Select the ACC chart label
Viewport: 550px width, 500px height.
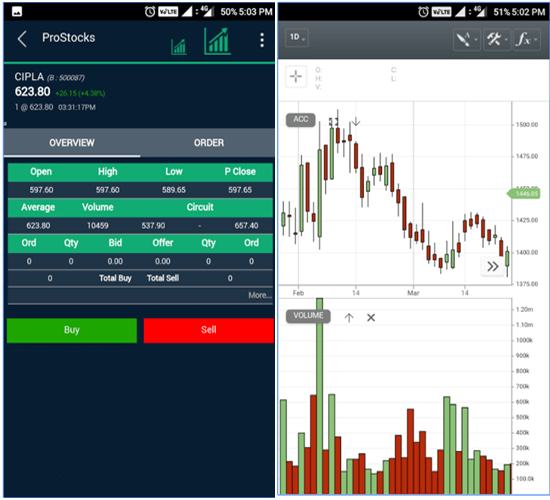click(x=301, y=120)
